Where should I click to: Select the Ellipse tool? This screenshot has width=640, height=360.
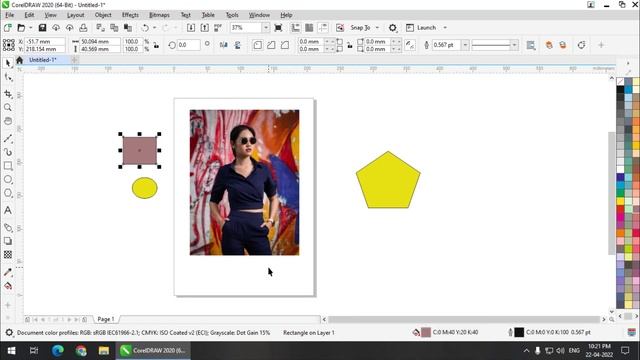coord(8,180)
